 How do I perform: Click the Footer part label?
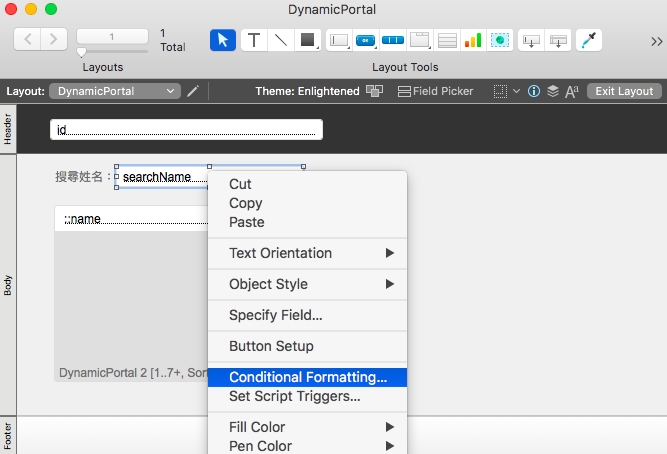click(x=8, y=435)
